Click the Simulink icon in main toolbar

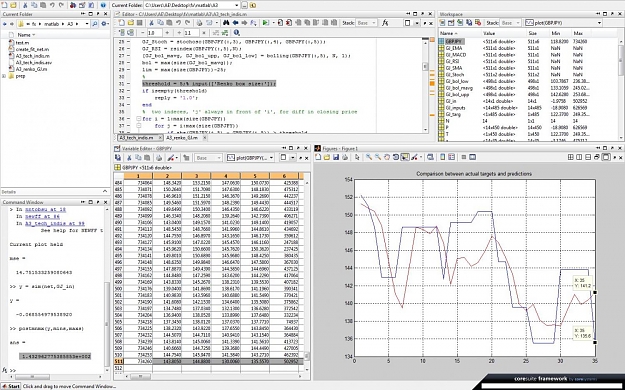point(73,6)
